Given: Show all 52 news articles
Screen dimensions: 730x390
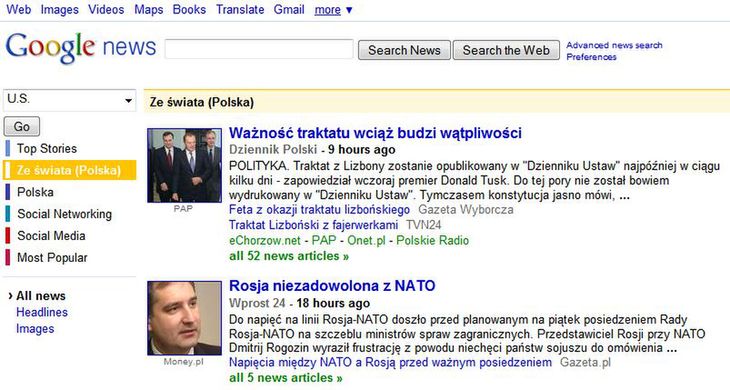Looking at the screenshot, I should 289,256.
